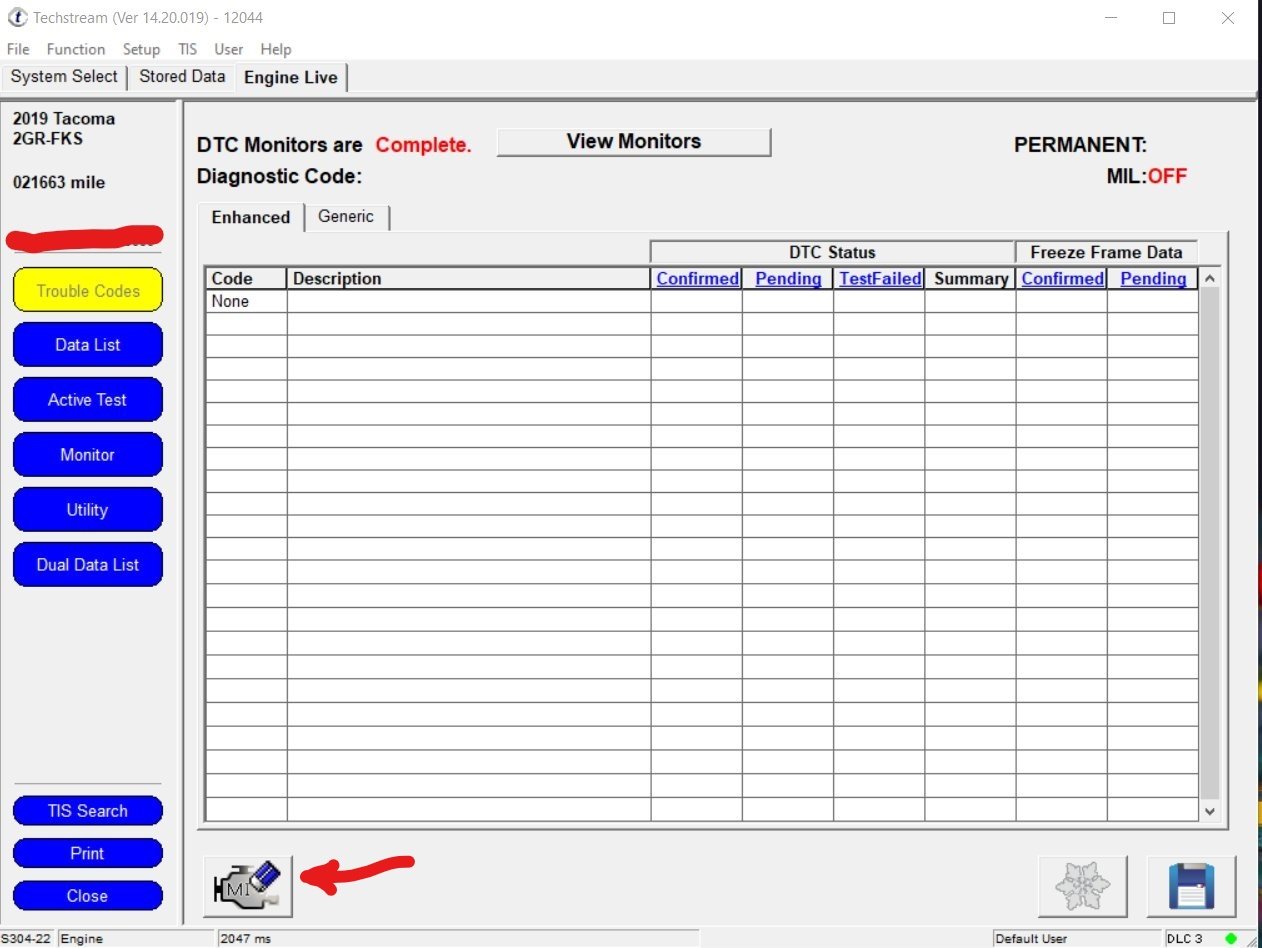This screenshot has width=1262, height=948.
Task: Click the Summary column header
Action: pos(971,279)
